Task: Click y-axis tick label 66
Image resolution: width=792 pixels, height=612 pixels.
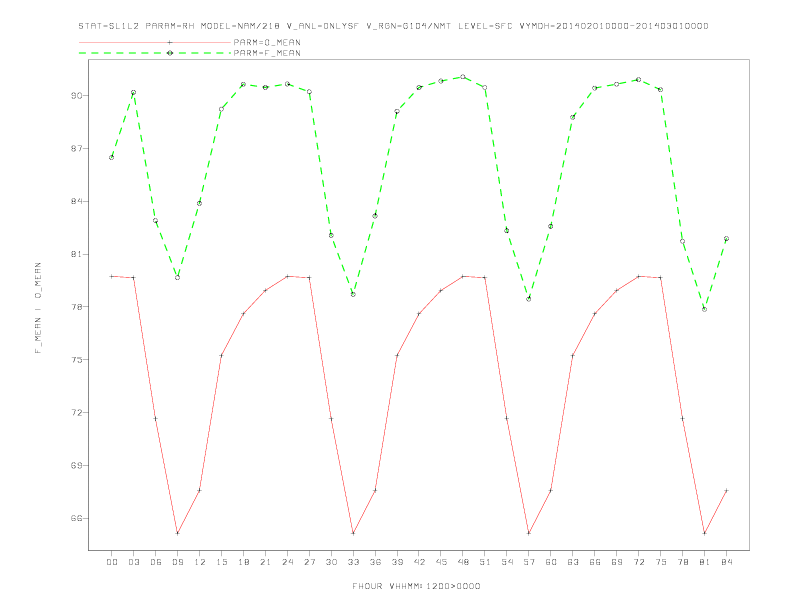Action: click(x=77, y=518)
